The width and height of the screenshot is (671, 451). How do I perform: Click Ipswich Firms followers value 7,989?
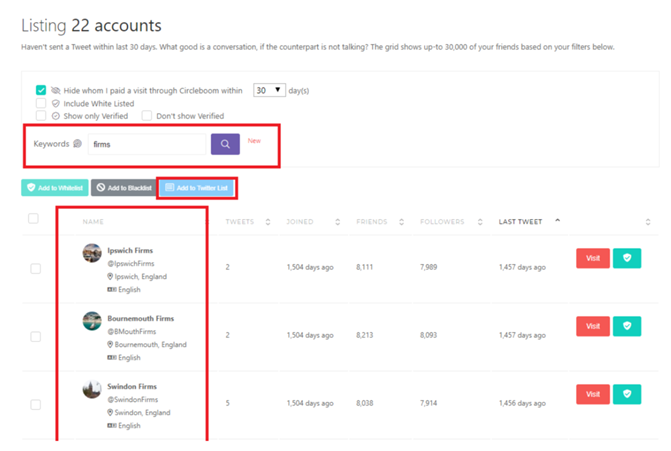pos(428,267)
